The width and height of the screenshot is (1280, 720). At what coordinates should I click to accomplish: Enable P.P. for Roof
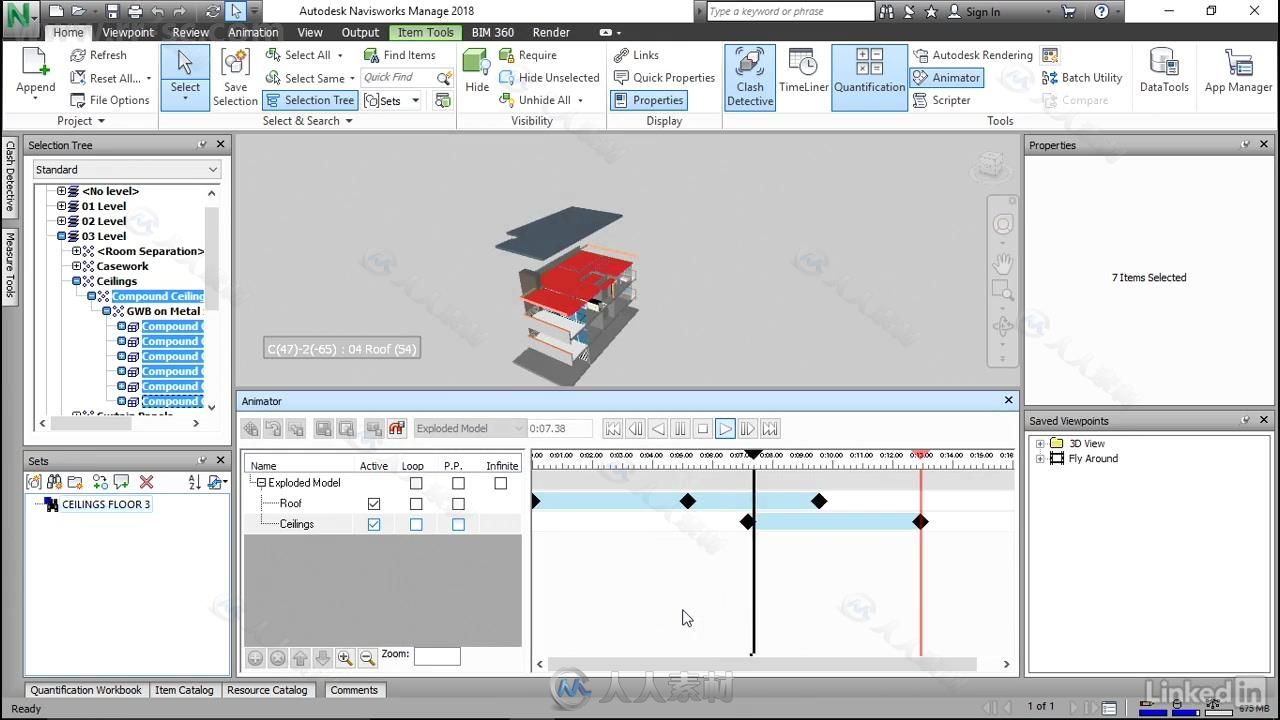click(458, 503)
